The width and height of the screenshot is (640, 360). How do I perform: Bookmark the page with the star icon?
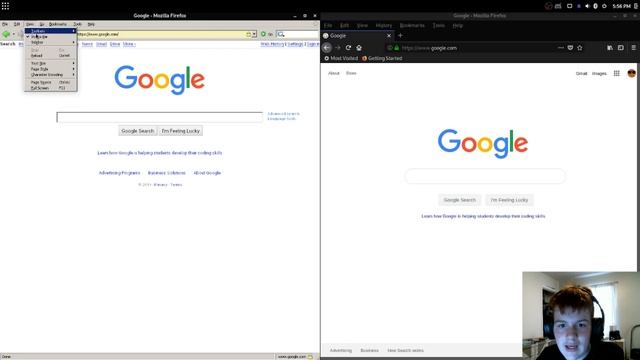click(x=580, y=48)
